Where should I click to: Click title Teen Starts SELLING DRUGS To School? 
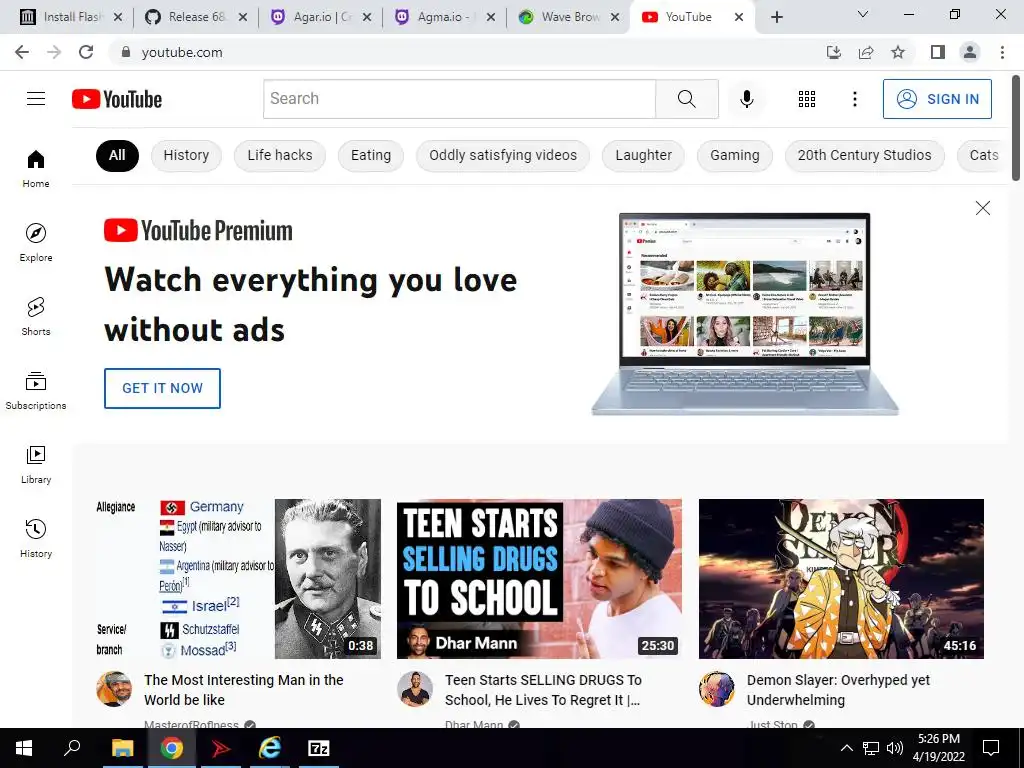(543, 690)
